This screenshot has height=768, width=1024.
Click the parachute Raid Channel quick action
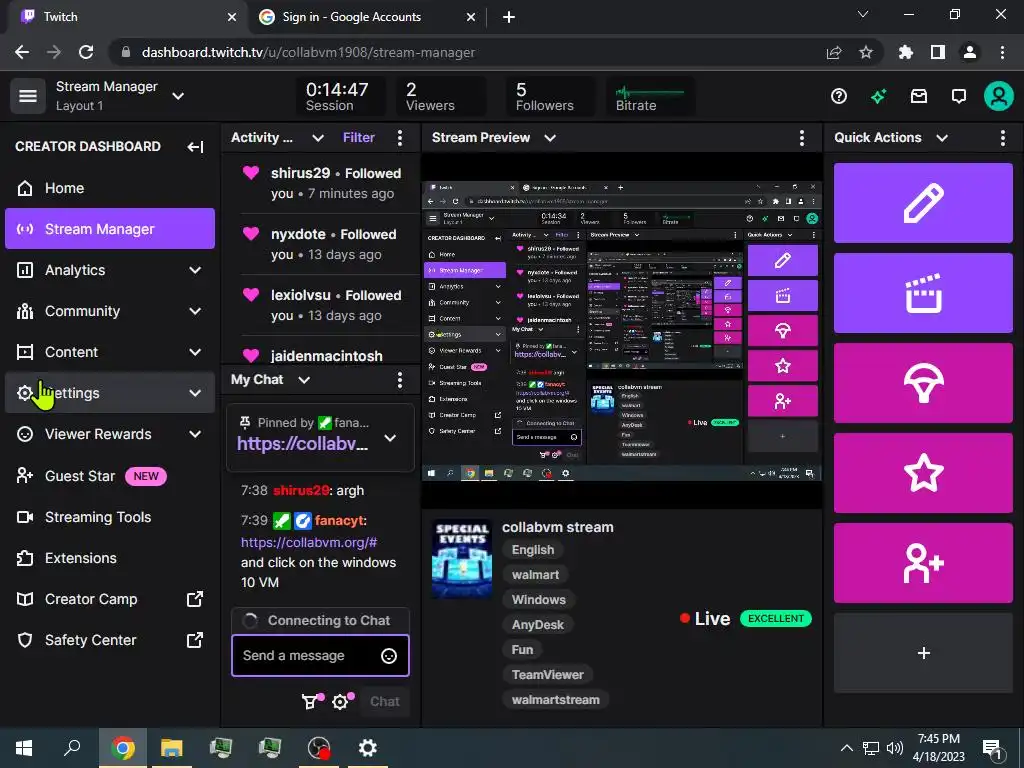point(923,383)
